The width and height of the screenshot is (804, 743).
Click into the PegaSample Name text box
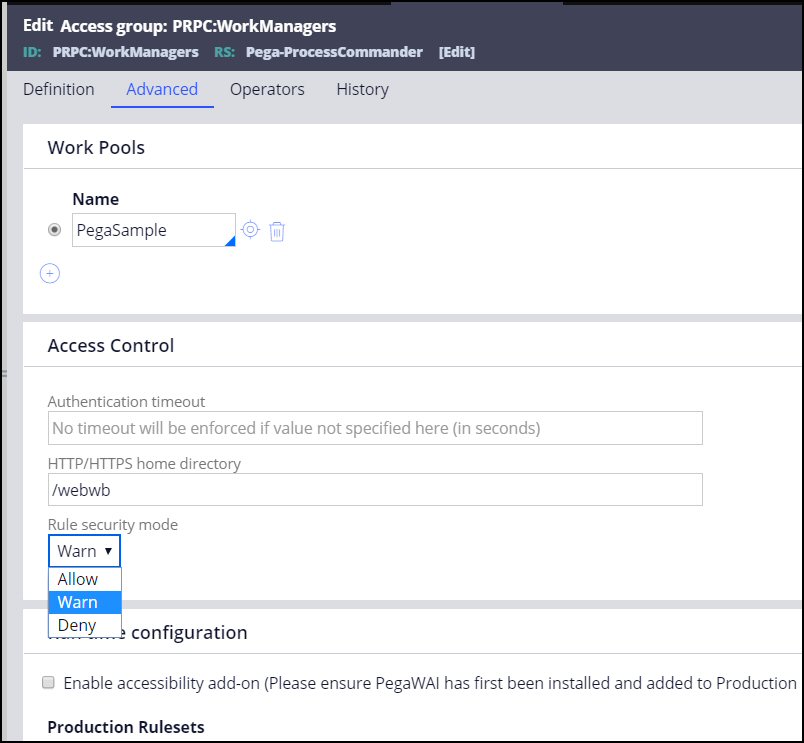tap(148, 230)
